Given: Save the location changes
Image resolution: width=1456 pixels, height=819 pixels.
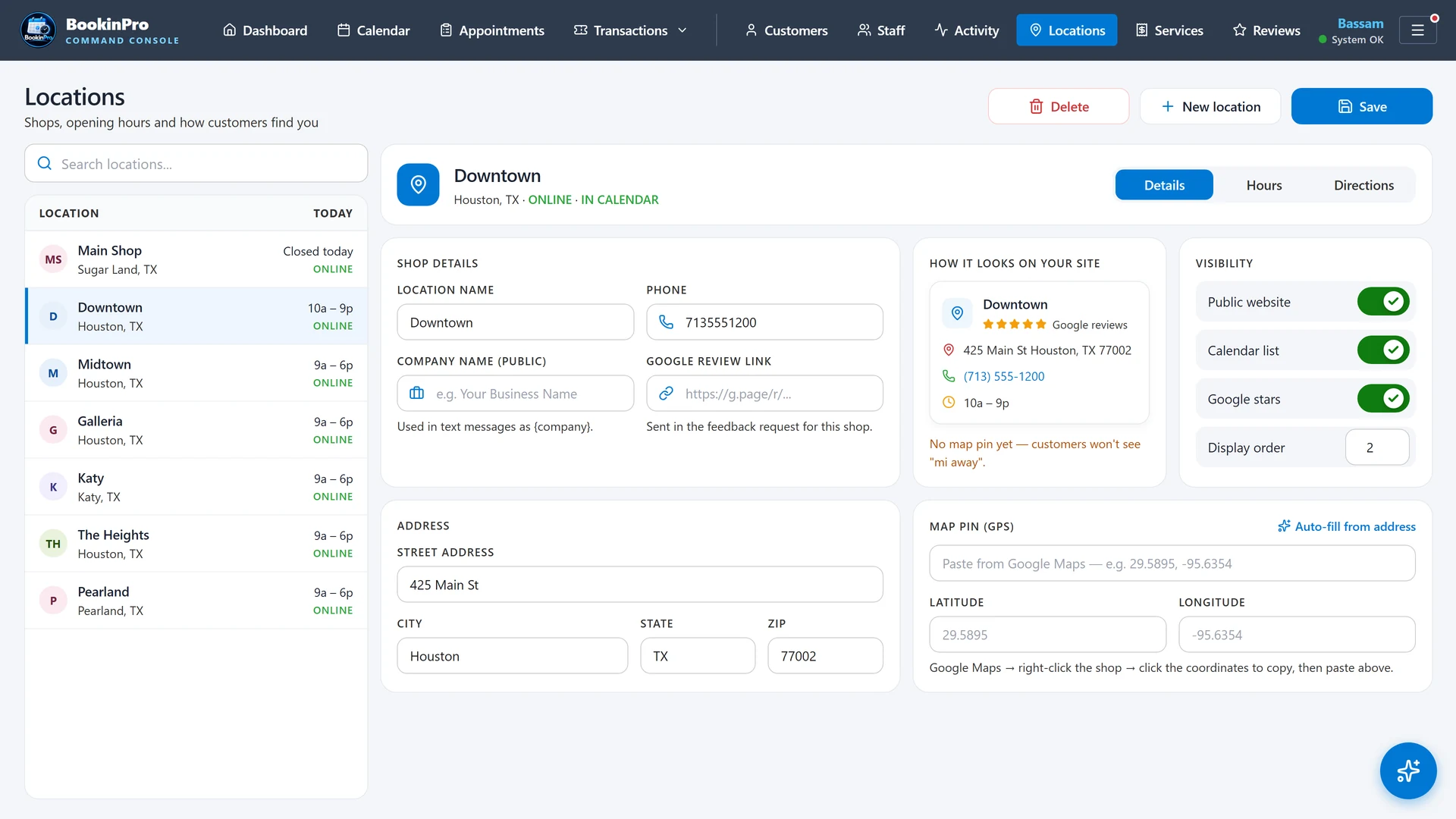Looking at the screenshot, I should (1362, 106).
